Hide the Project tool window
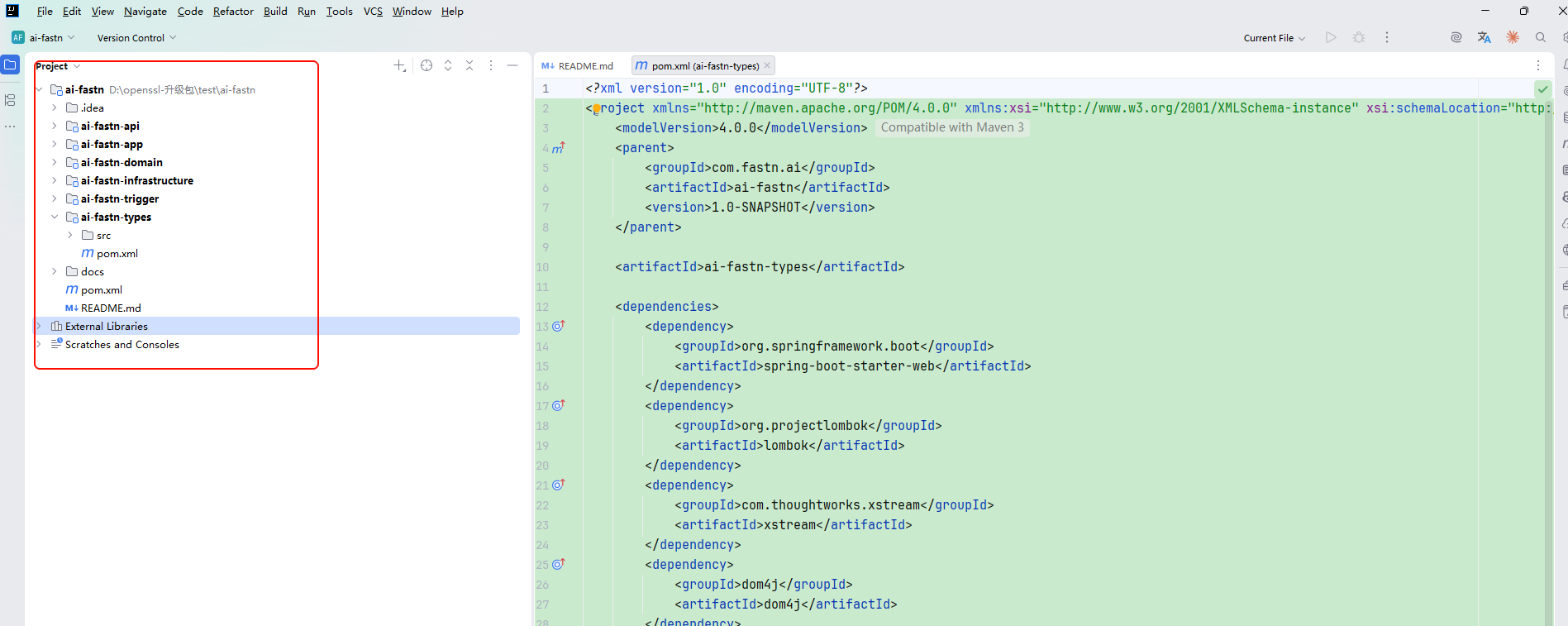 pos(512,65)
